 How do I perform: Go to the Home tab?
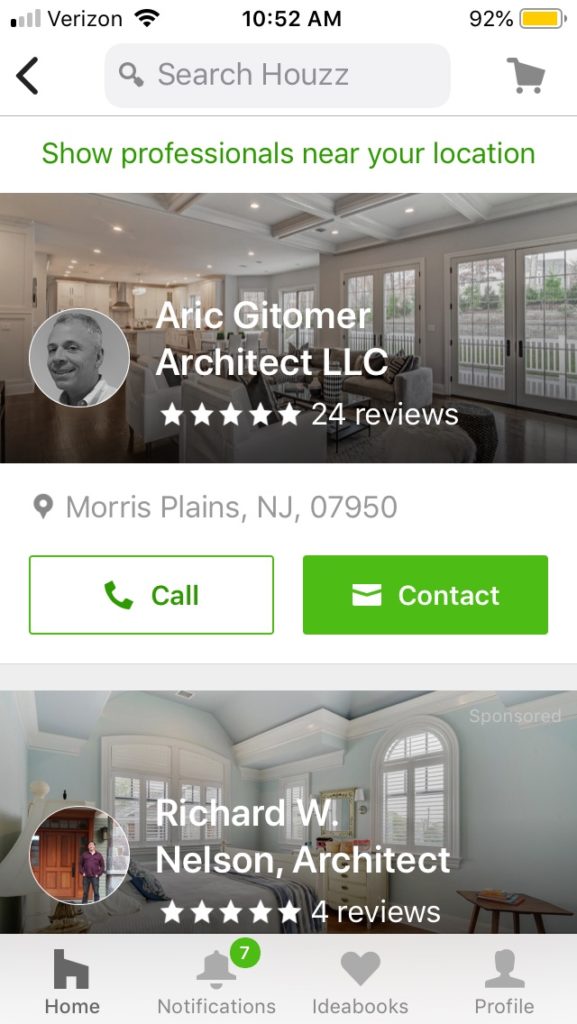72,982
